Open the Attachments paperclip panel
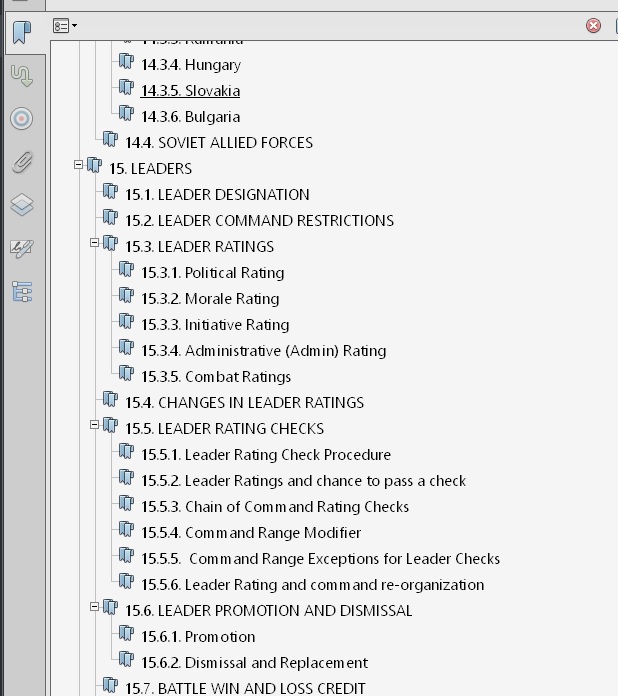The image size is (618, 696). coord(22,162)
